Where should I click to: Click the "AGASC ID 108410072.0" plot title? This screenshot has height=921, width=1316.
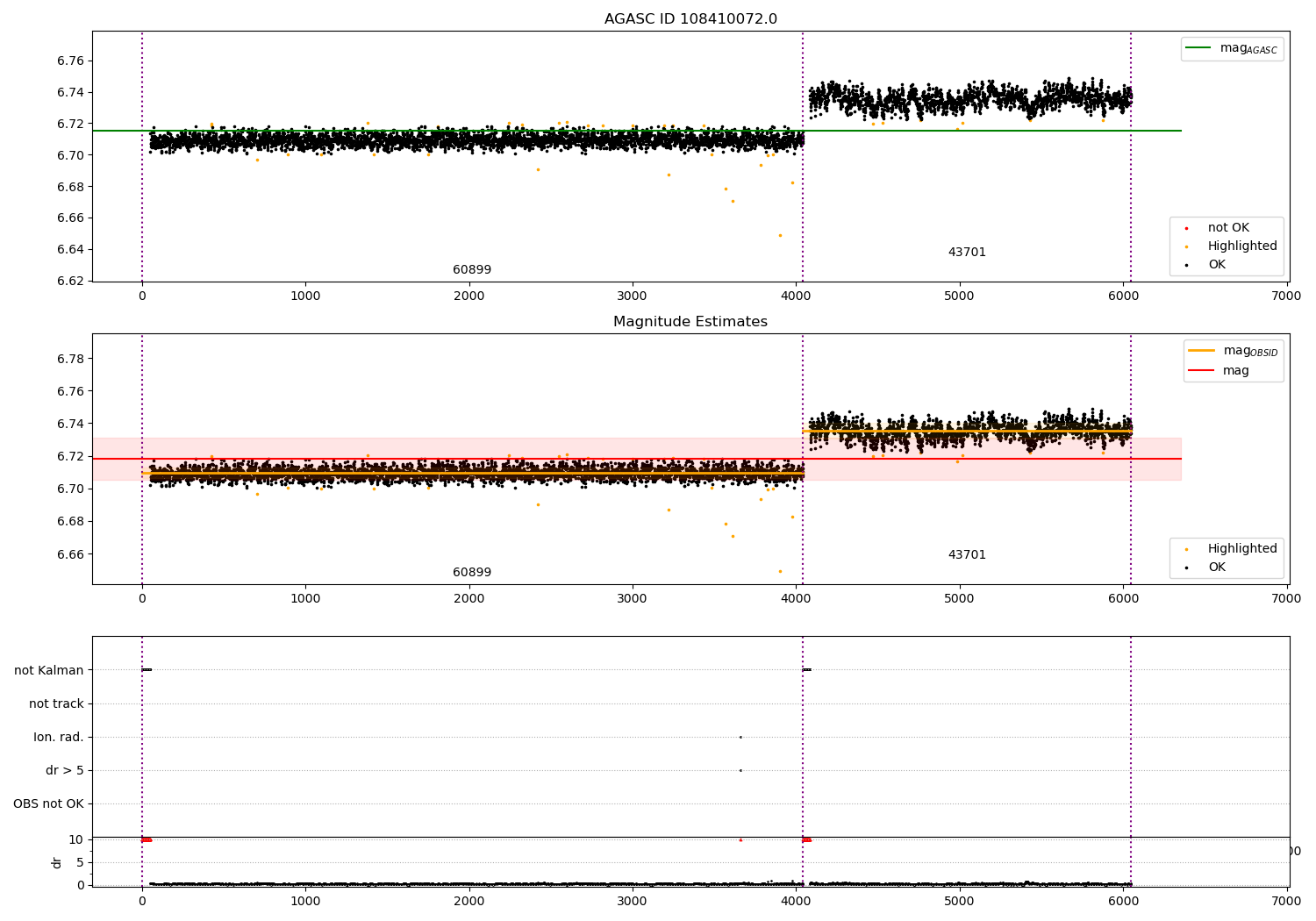pyautogui.click(x=690, y=19)
